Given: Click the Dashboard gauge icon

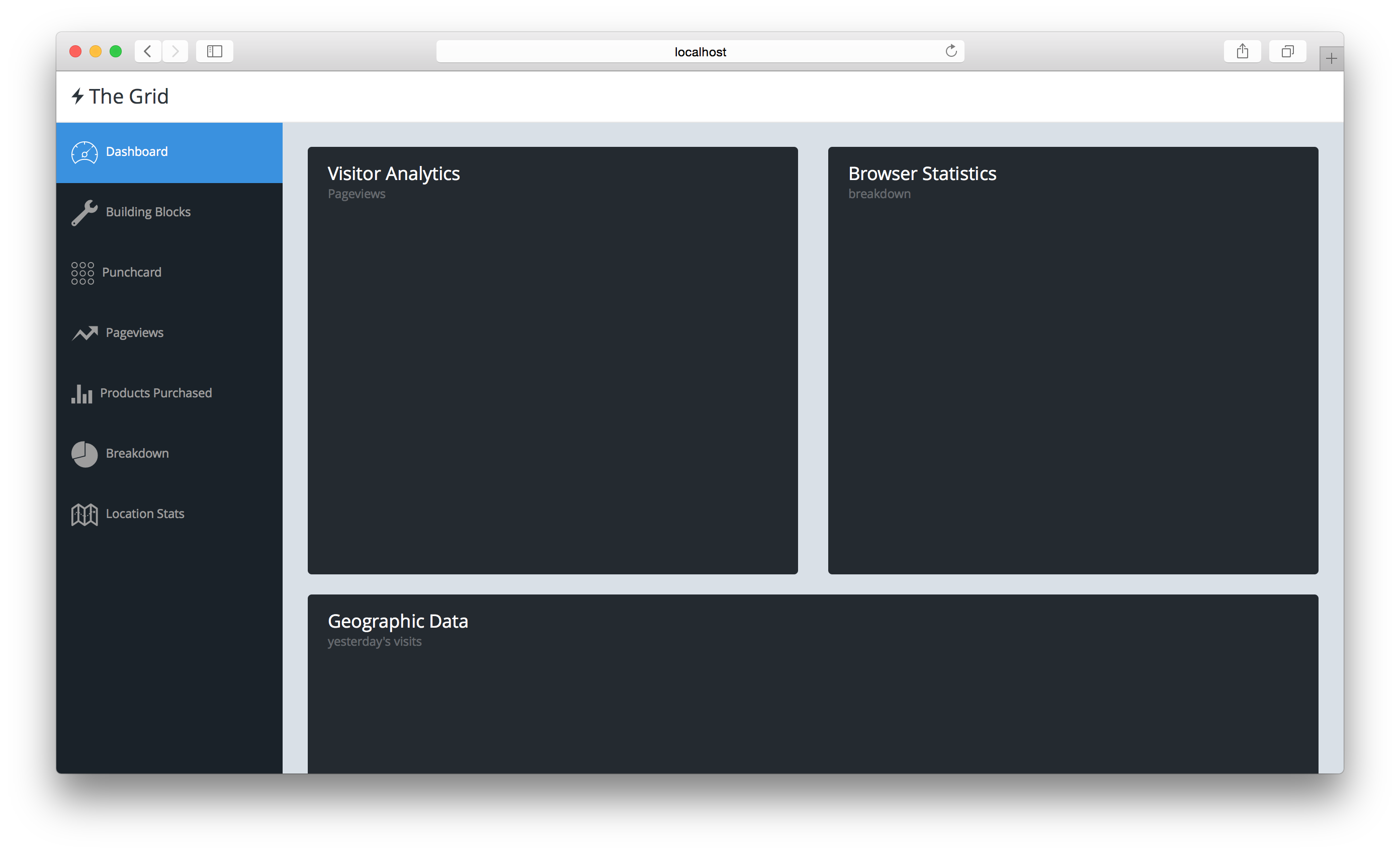Looking at the screenshot, I should point(84,152).
